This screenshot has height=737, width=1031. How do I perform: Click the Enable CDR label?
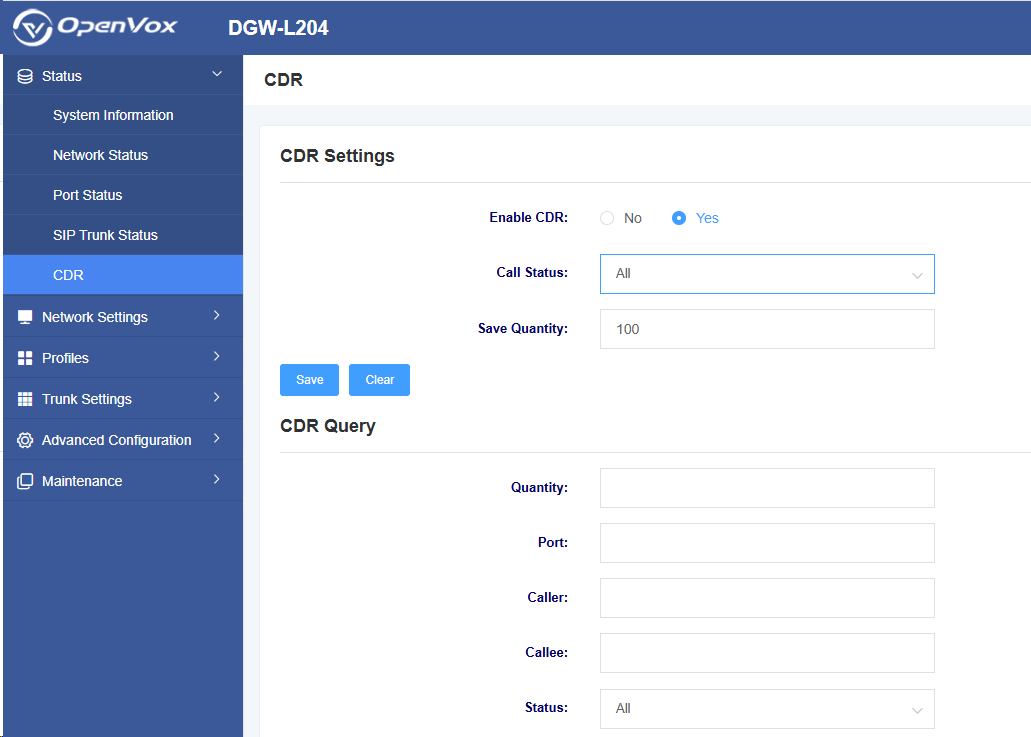tap(529, 218)
